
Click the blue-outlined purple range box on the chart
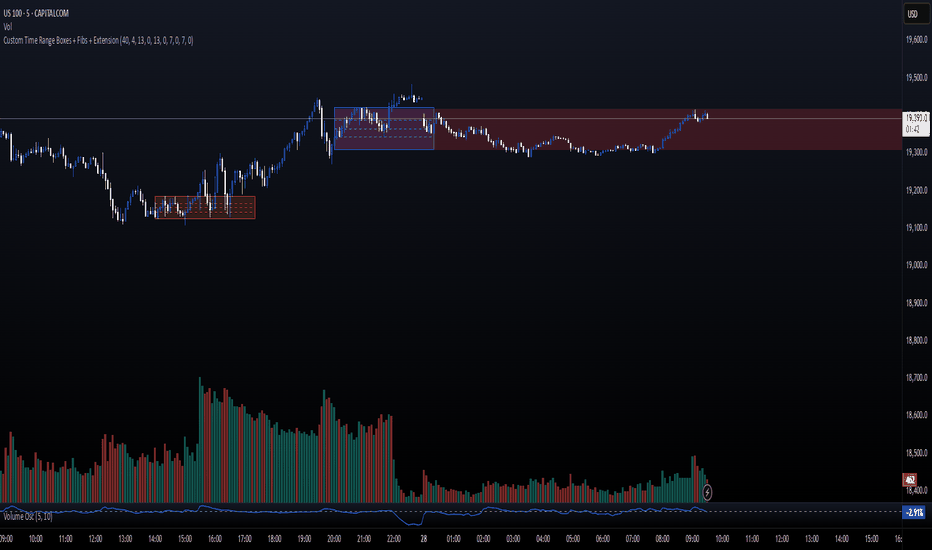click(384, 128)
